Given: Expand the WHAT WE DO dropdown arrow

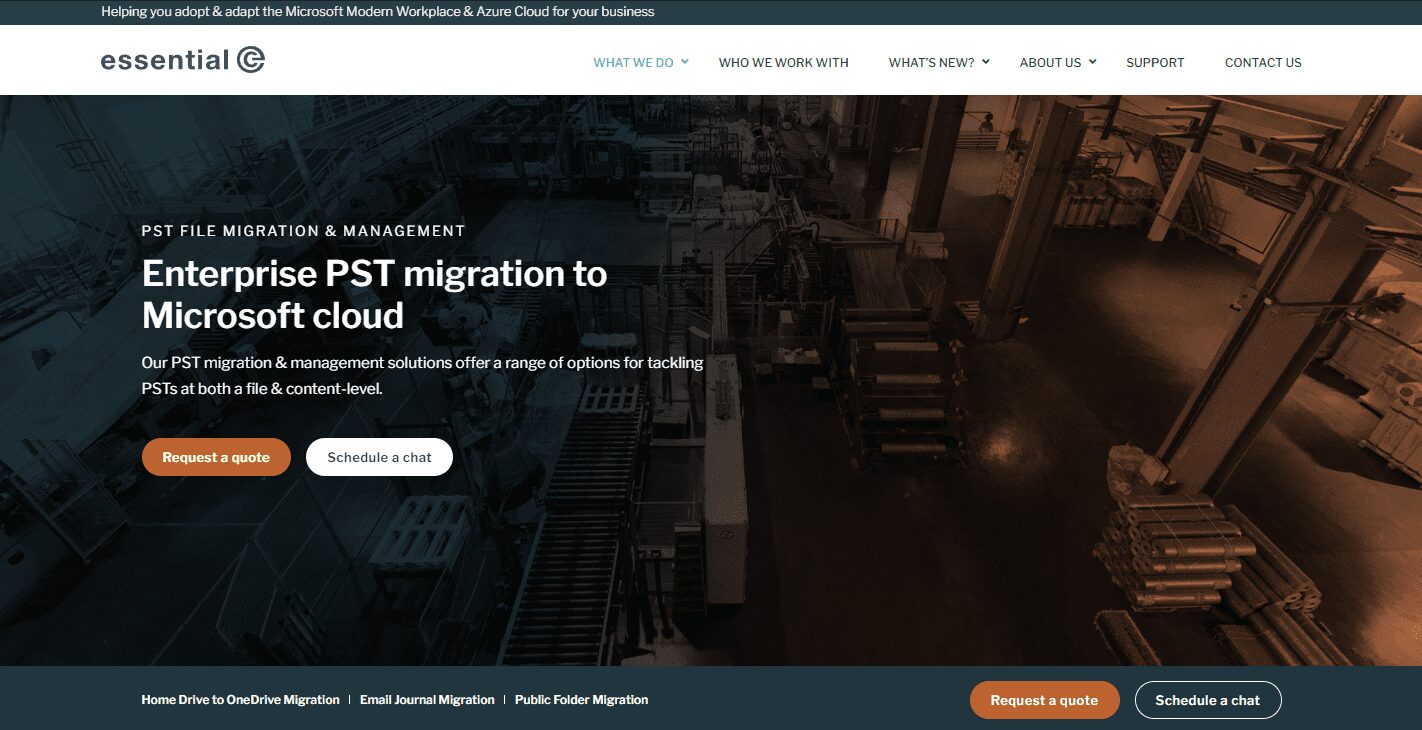Looking at the screenshot, I should pos(684,62).
